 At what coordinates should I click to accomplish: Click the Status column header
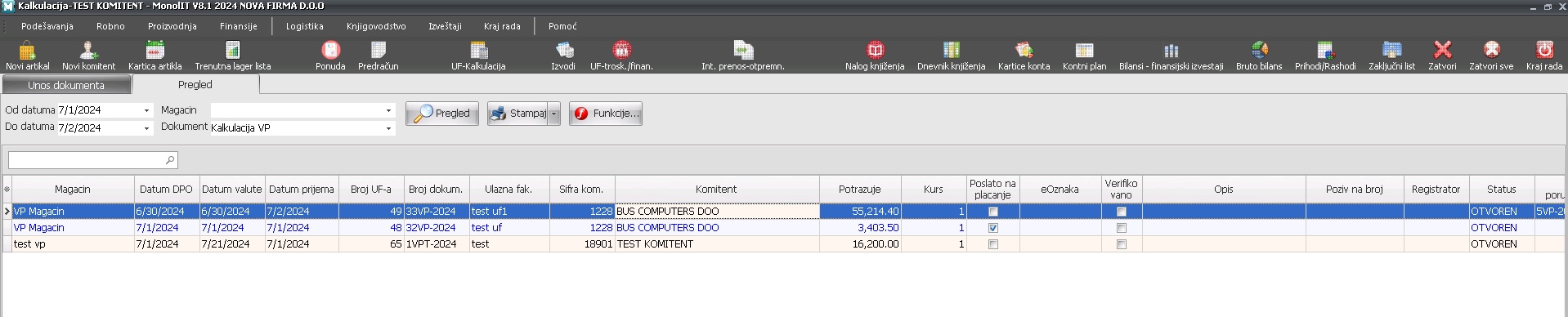click(1502, 190)
